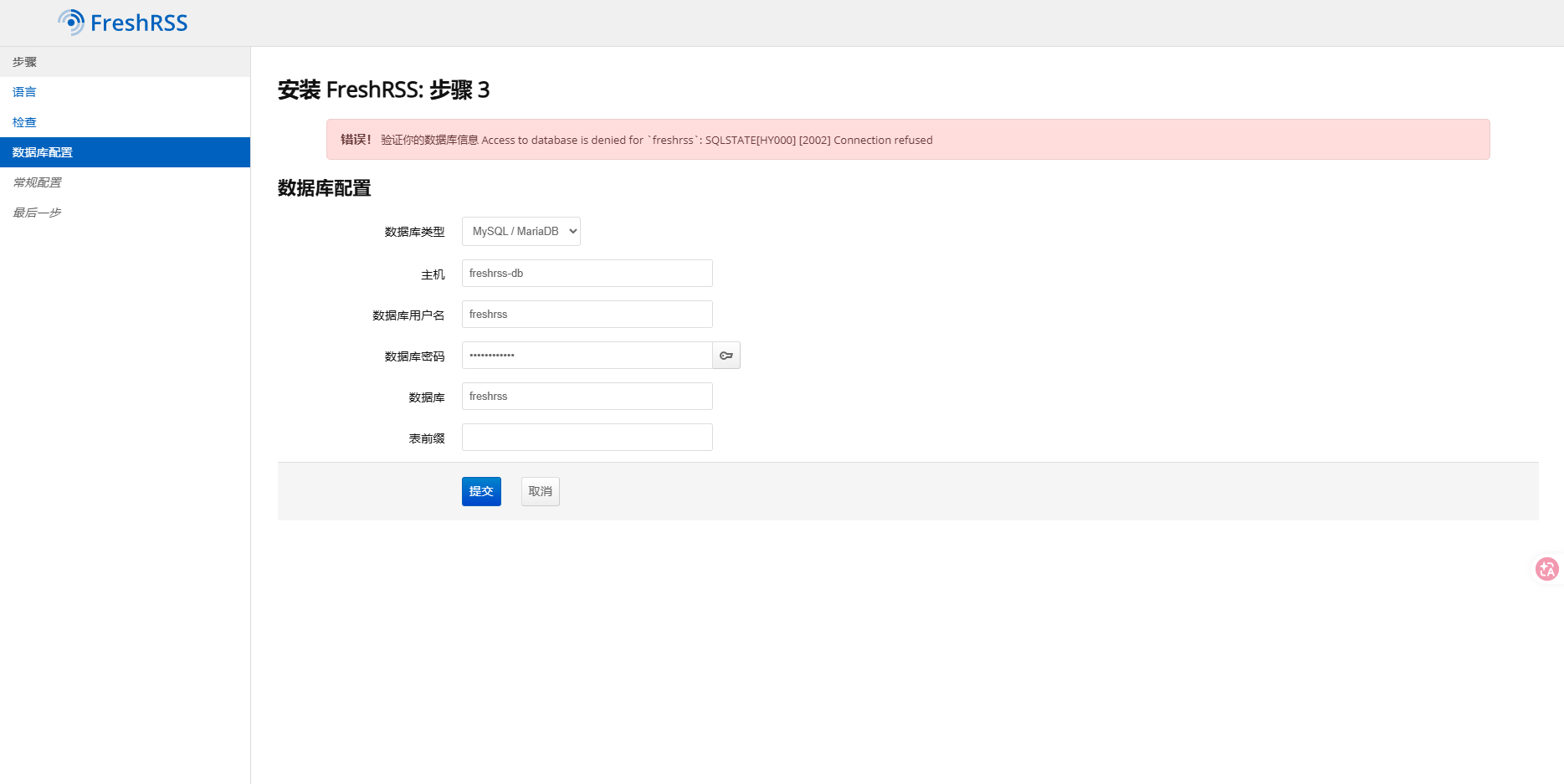The height and width of the screenshot is (784, 1564).
Task: Click the 数据库 database name input field
Action: 587,397
